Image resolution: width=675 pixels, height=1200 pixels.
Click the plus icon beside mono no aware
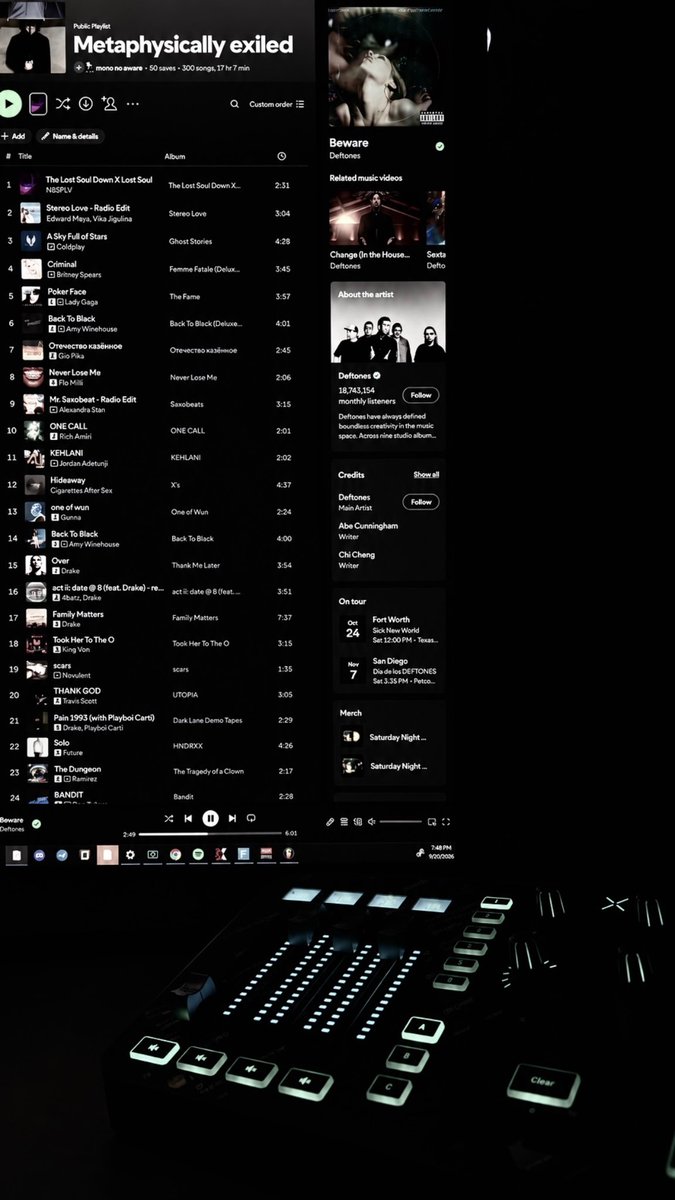[79, 67]
